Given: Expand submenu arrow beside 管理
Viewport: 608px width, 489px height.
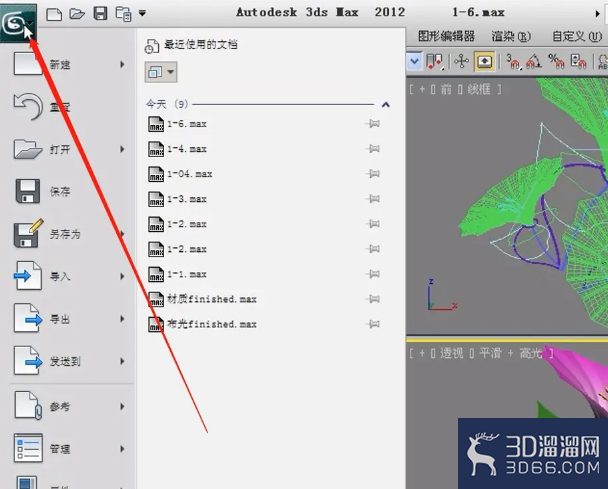Looking at the screenshot, I should click(x=122, y=449).
